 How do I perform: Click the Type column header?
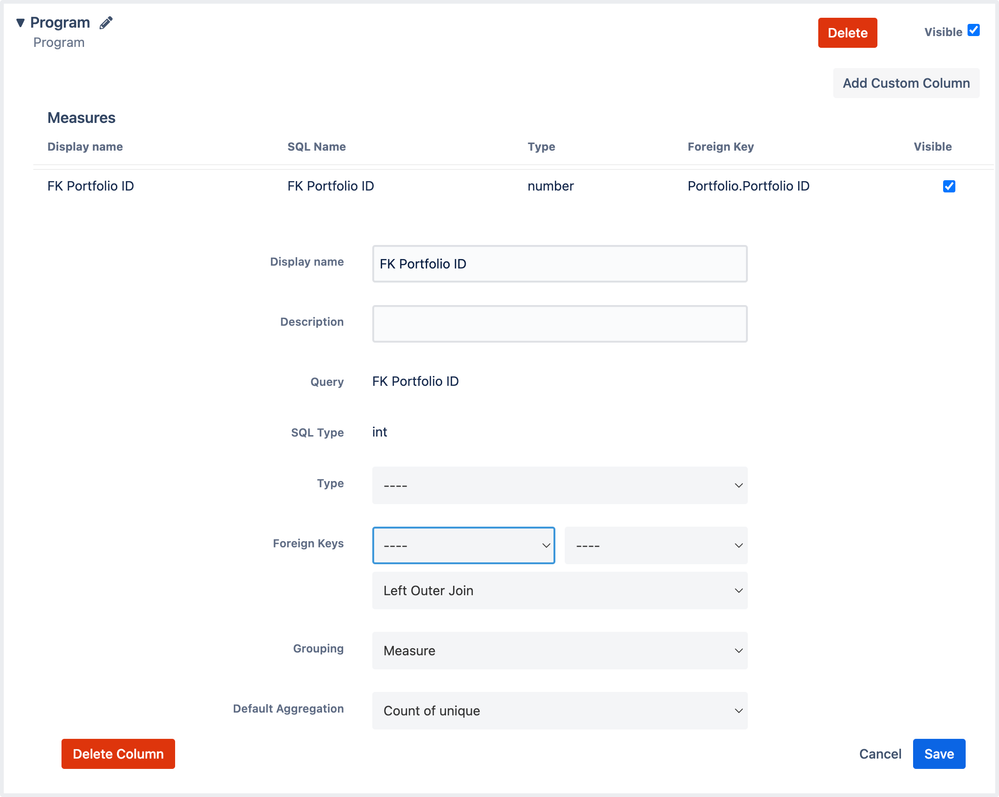click(x=542, y=147)
